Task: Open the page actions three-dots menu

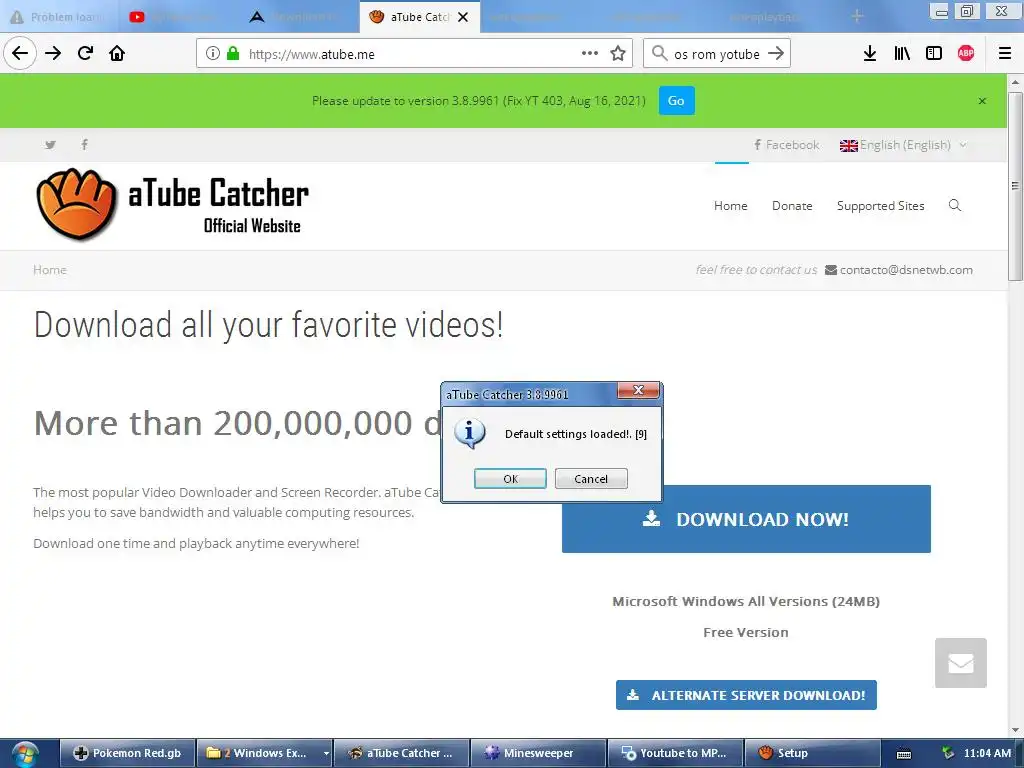Action: (x=590, y=54)
